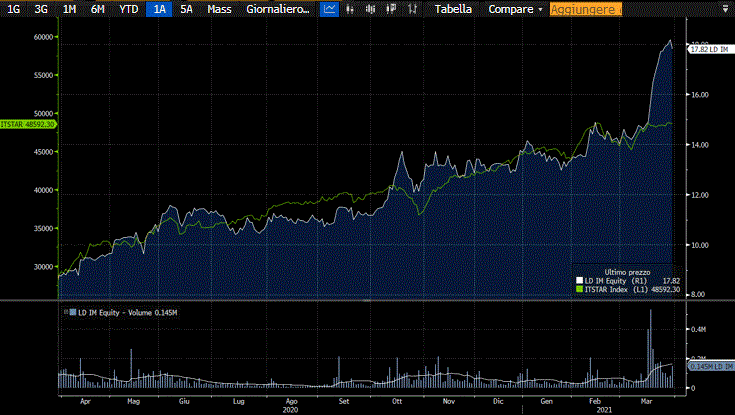Screen dimensions: 735x415
Task: Open the Tabella view tab
Action: click(453, 9)
